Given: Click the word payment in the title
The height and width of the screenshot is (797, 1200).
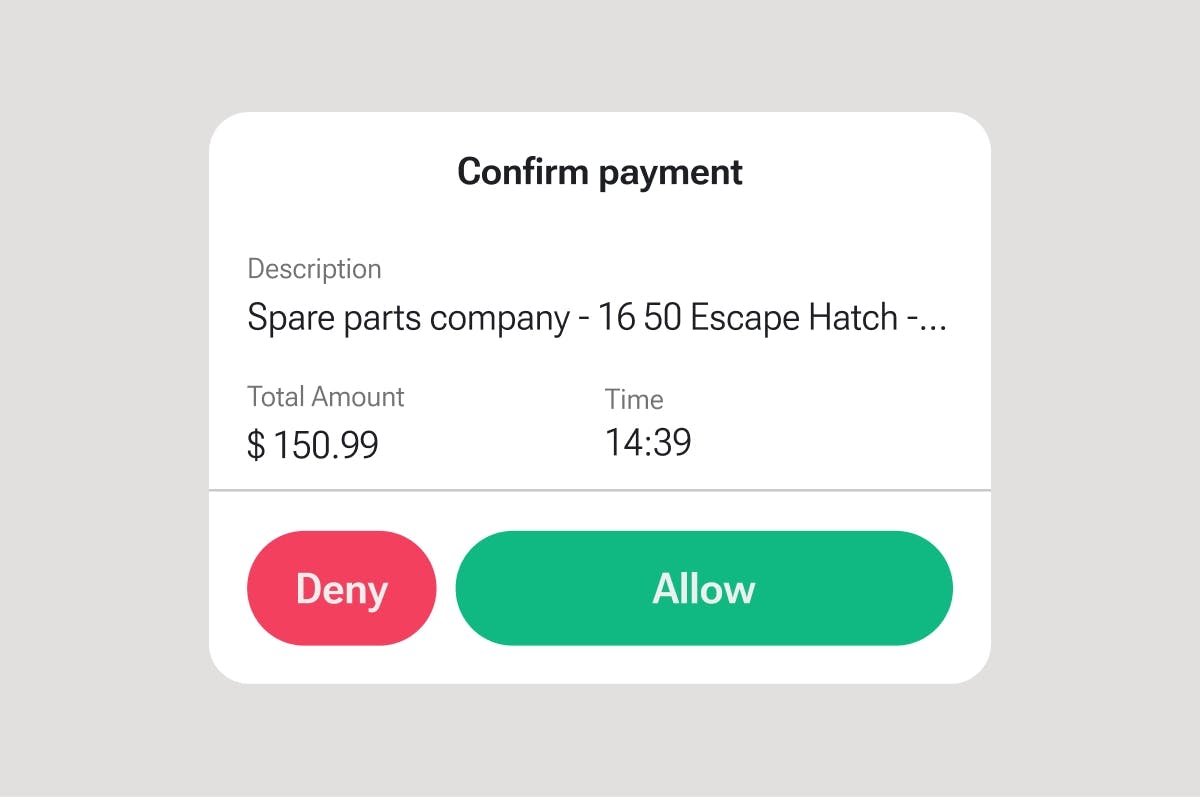Looking at the screenshot, I should tap(671, 173).
